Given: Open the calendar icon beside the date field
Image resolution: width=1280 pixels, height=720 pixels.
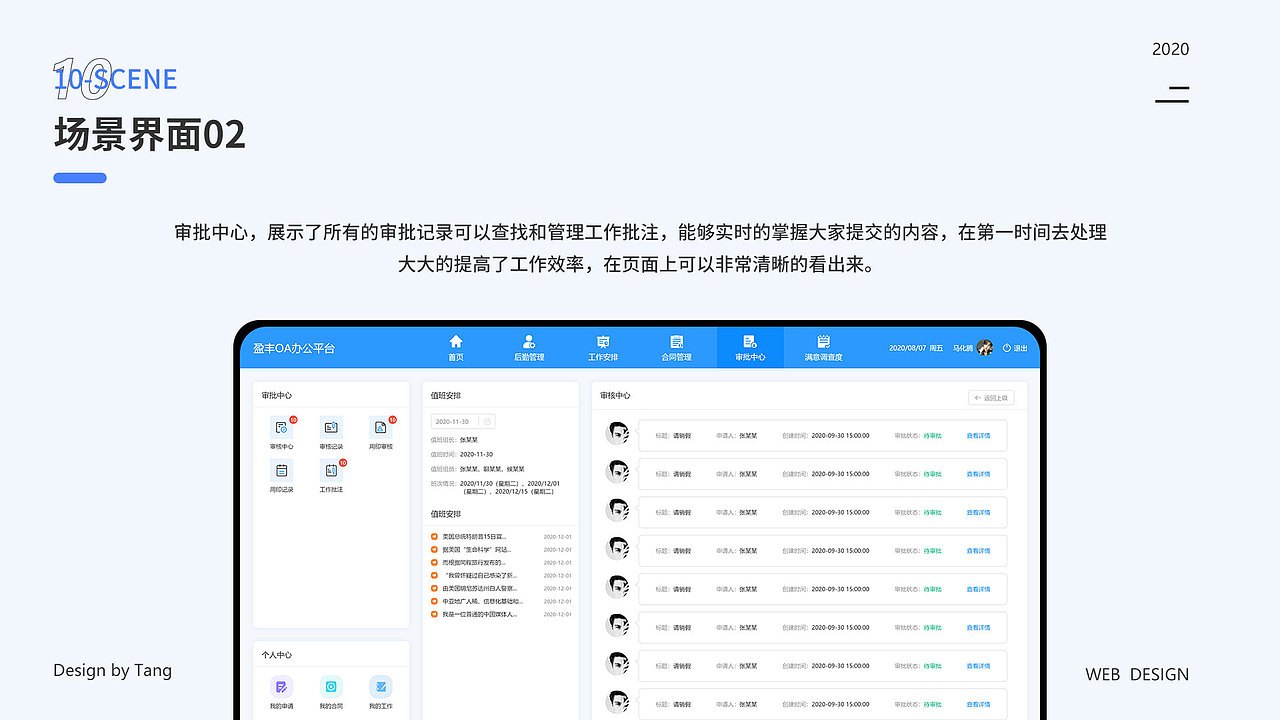Looking at the screenshot, I should (x=488, y=421).
